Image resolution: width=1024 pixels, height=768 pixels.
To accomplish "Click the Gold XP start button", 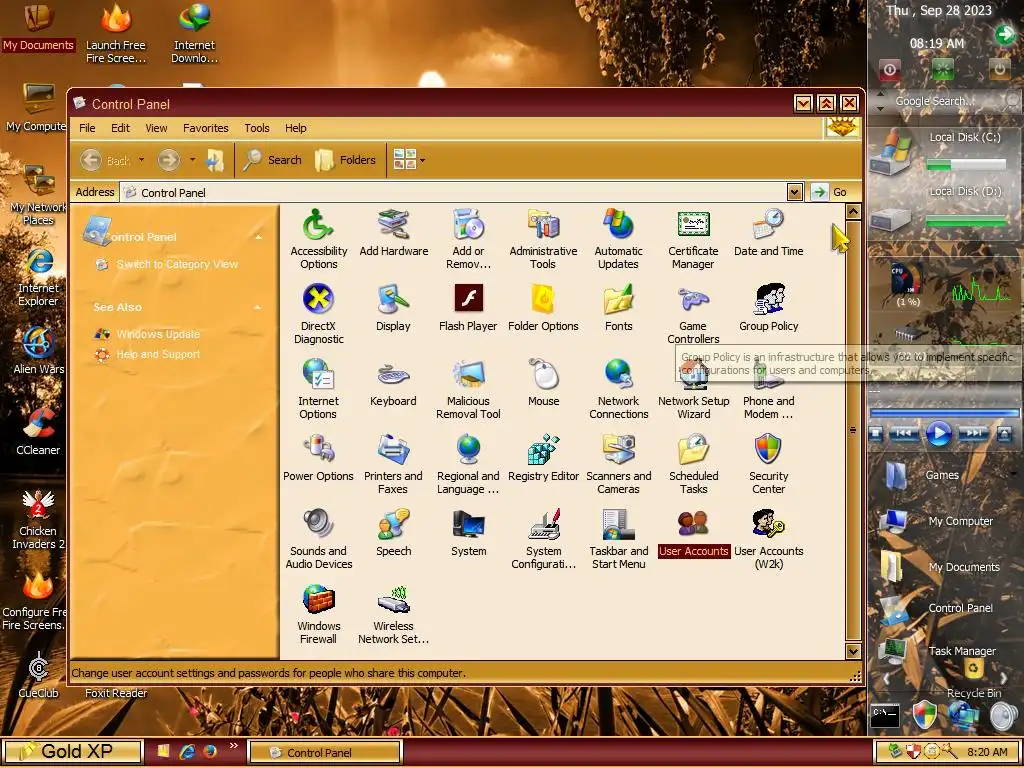I will 72,752.
